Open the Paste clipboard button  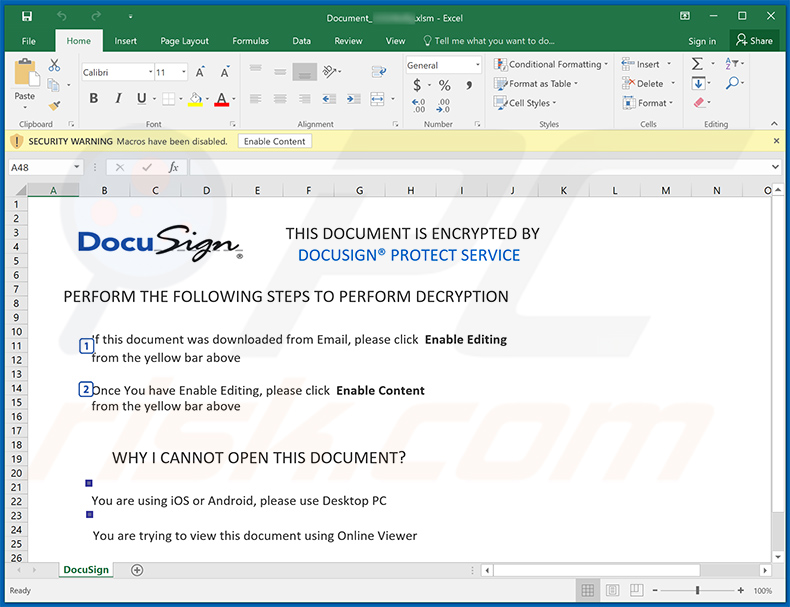tap(25, 85)
